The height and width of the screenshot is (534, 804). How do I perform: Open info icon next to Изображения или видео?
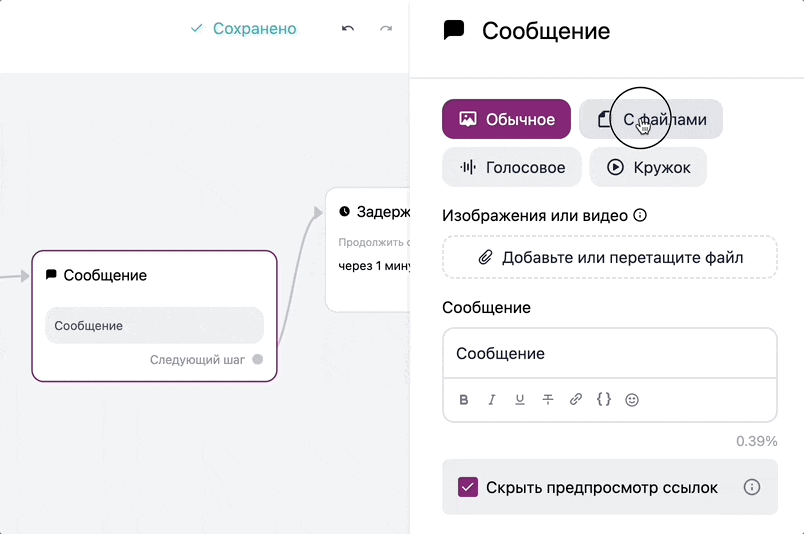coord(640,215)
